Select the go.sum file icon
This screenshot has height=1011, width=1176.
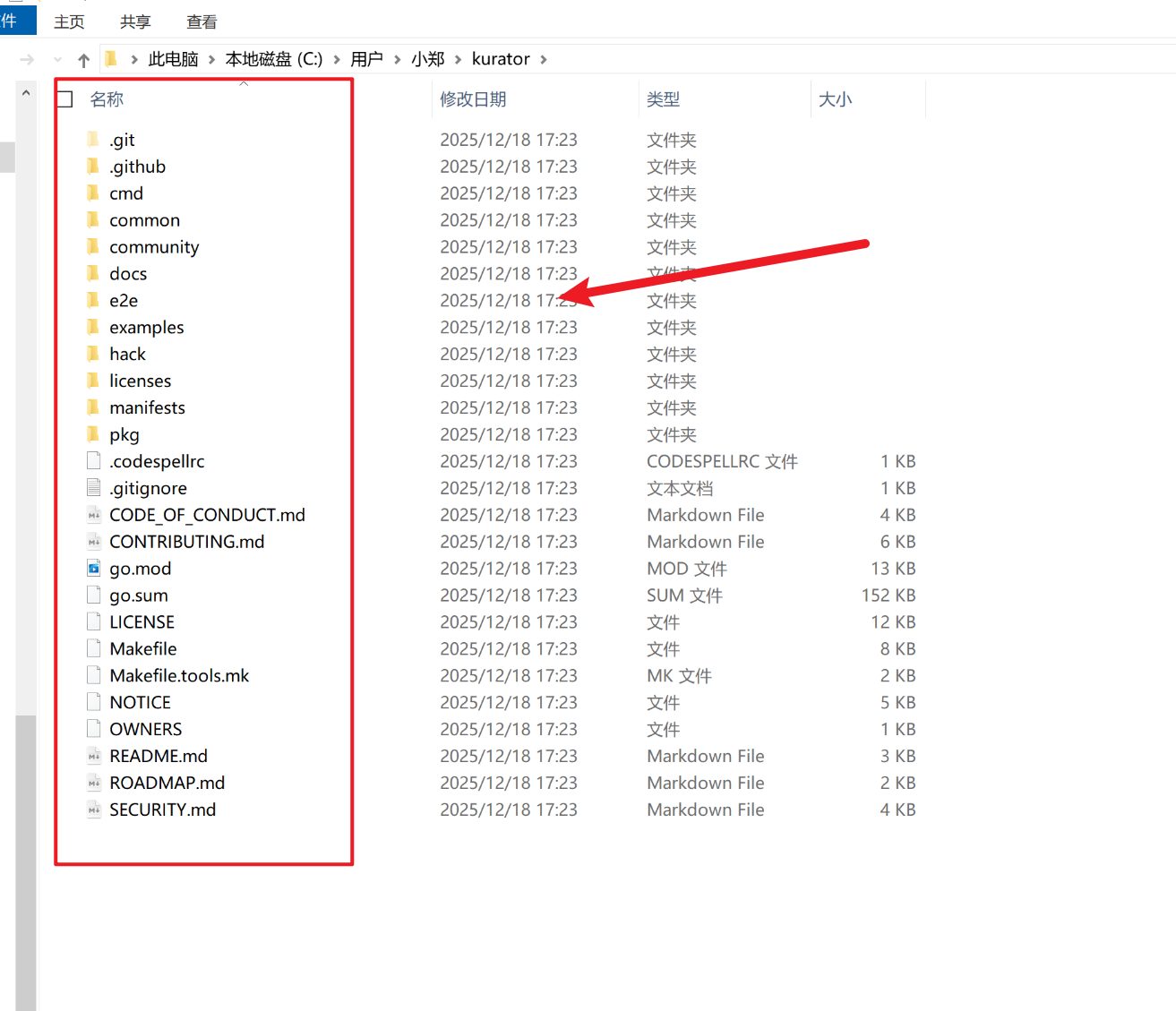[x=93, y=595]
